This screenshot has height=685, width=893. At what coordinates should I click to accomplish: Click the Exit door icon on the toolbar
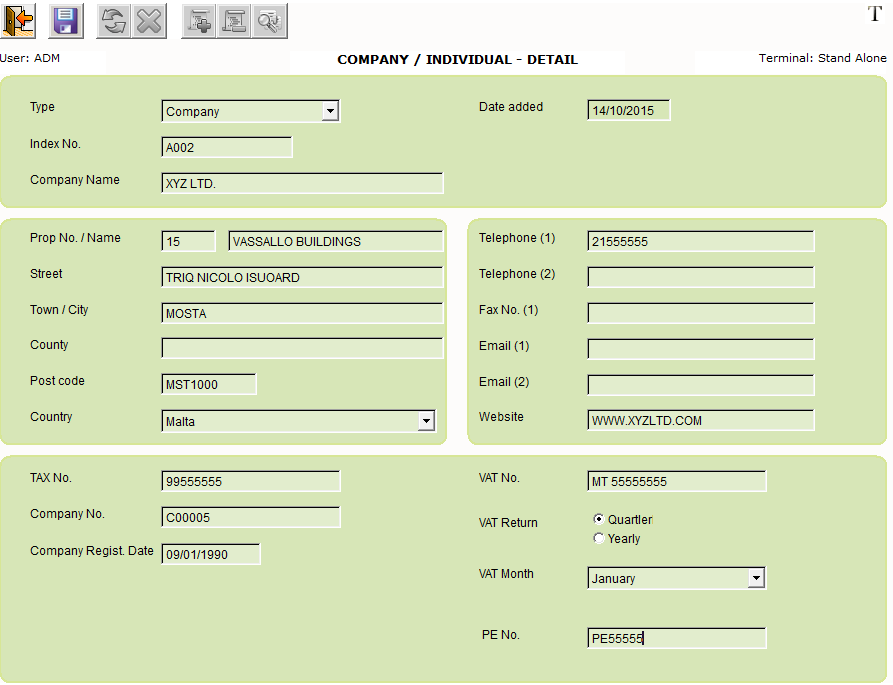click(17, 20)
